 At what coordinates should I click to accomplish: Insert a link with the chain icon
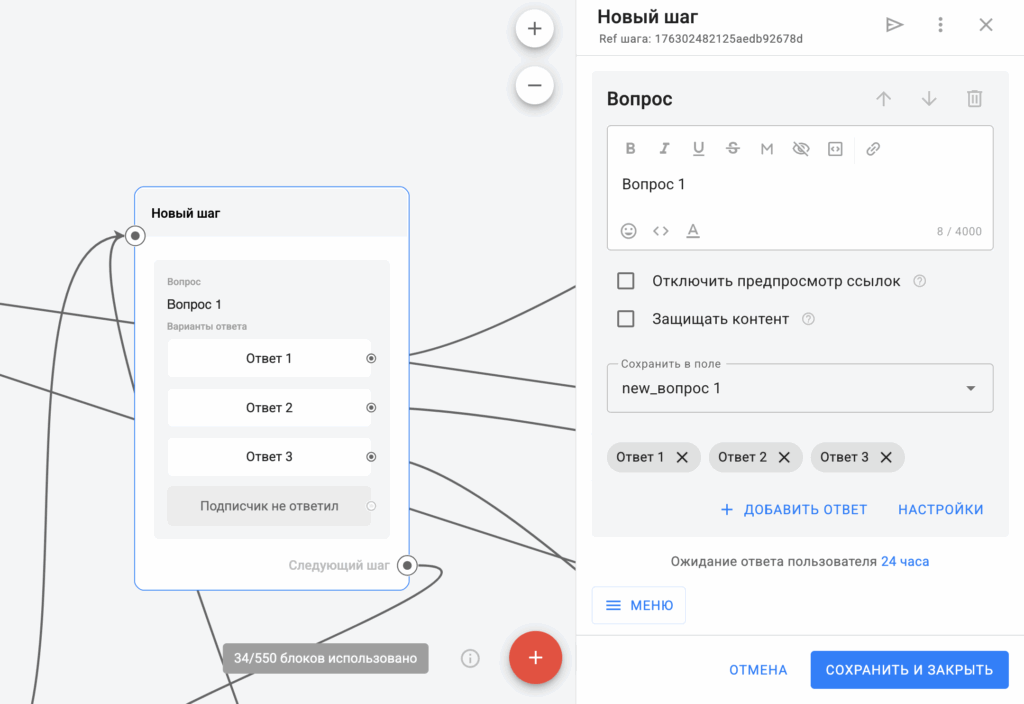tap(873, 149)
